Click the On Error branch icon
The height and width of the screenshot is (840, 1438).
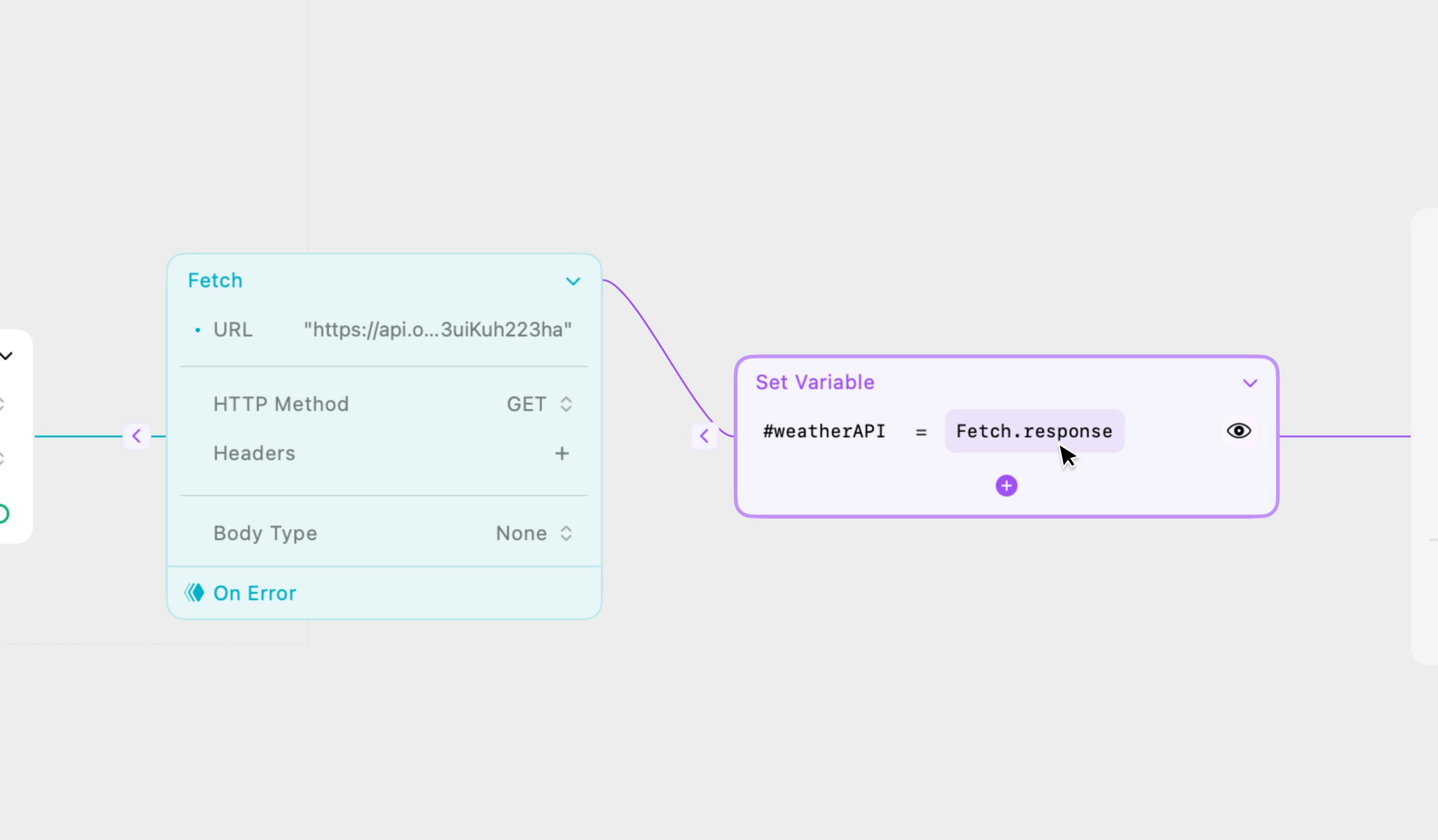click(x=194, y=593)
